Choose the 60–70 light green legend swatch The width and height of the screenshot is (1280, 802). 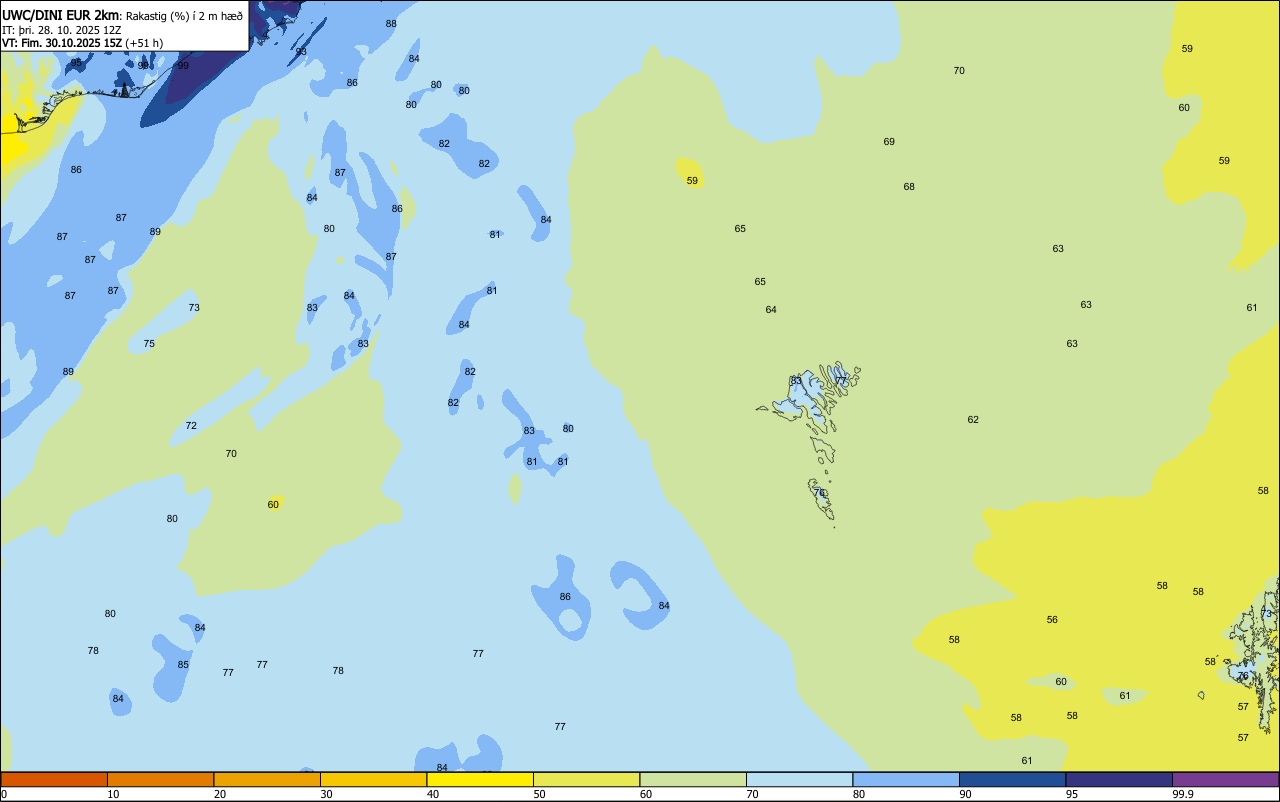coord(693,779)
